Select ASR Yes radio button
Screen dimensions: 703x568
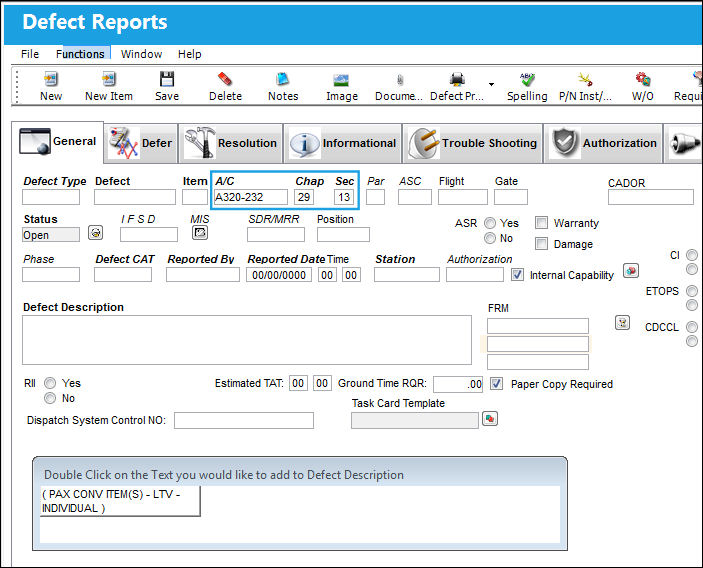tap(490, 223)
